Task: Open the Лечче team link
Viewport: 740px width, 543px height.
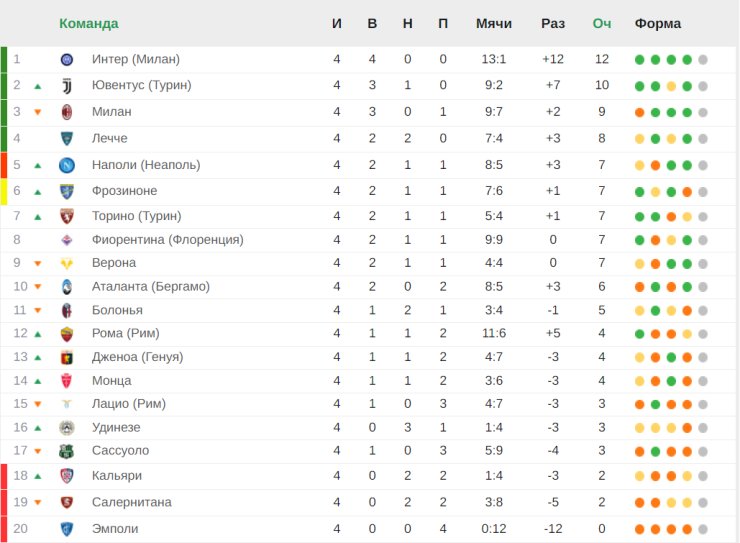Action: tap(109, 138)
